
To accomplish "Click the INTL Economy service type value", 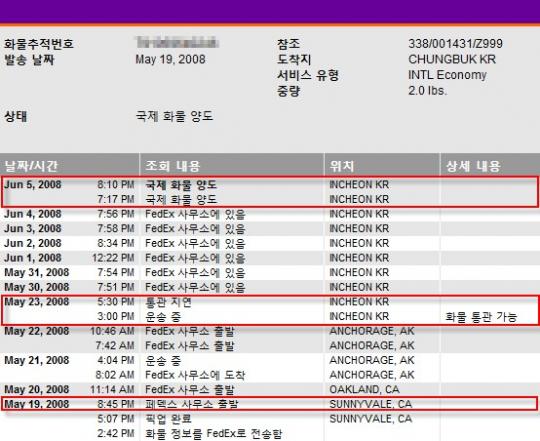I will [447, 75].
